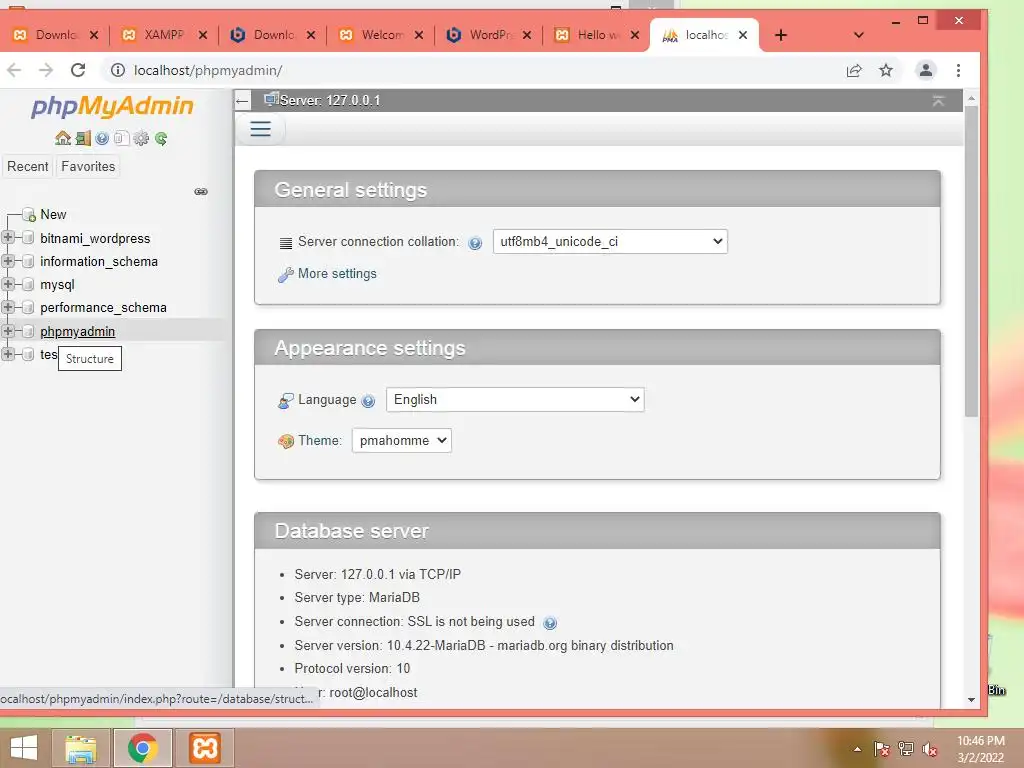The width and height of the screenshot is (1024, 768).
Task: Open navigation panel settings gear icon
Action: [x=140, y=138]
